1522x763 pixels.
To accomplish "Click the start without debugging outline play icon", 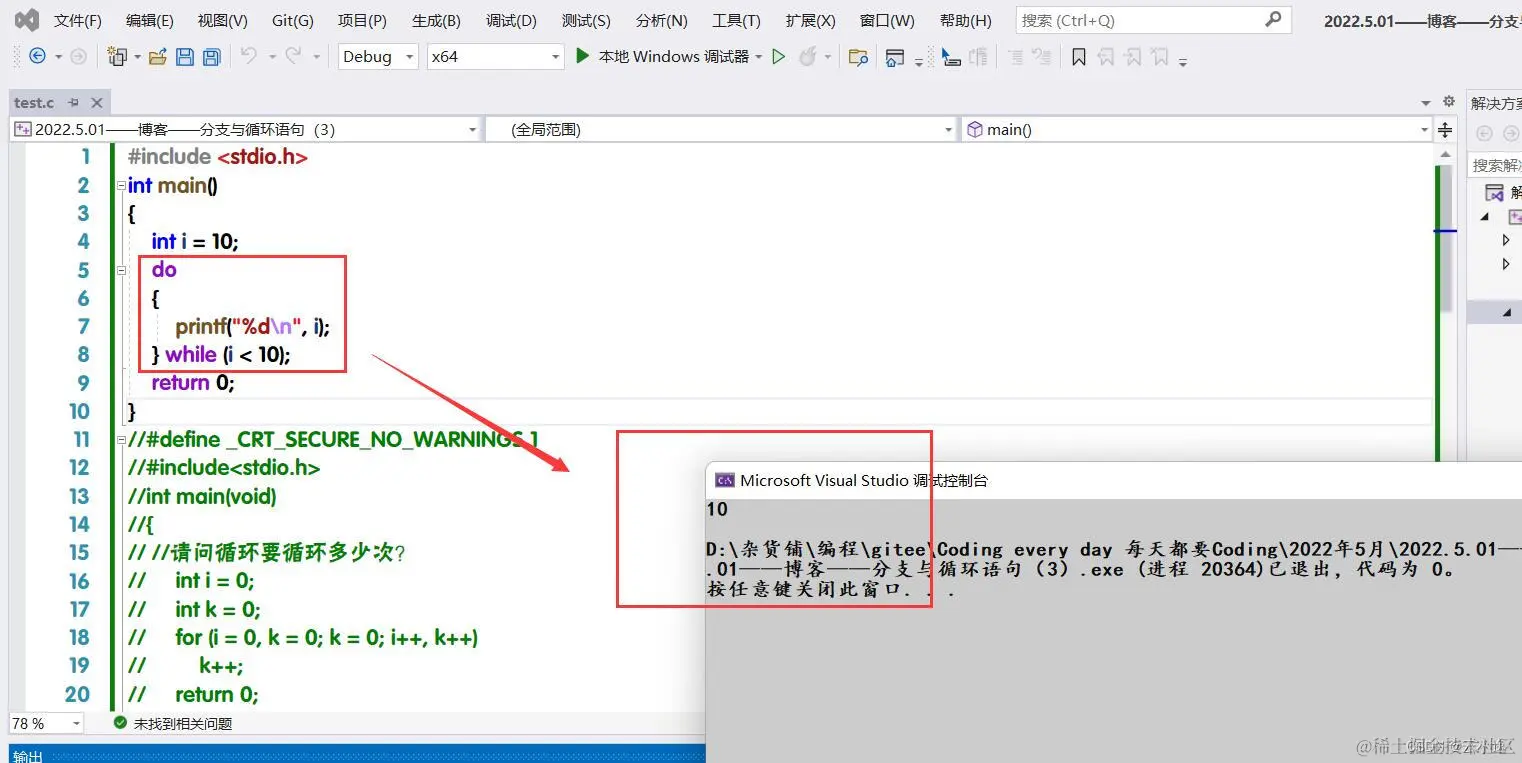I will tap(779, 57).
